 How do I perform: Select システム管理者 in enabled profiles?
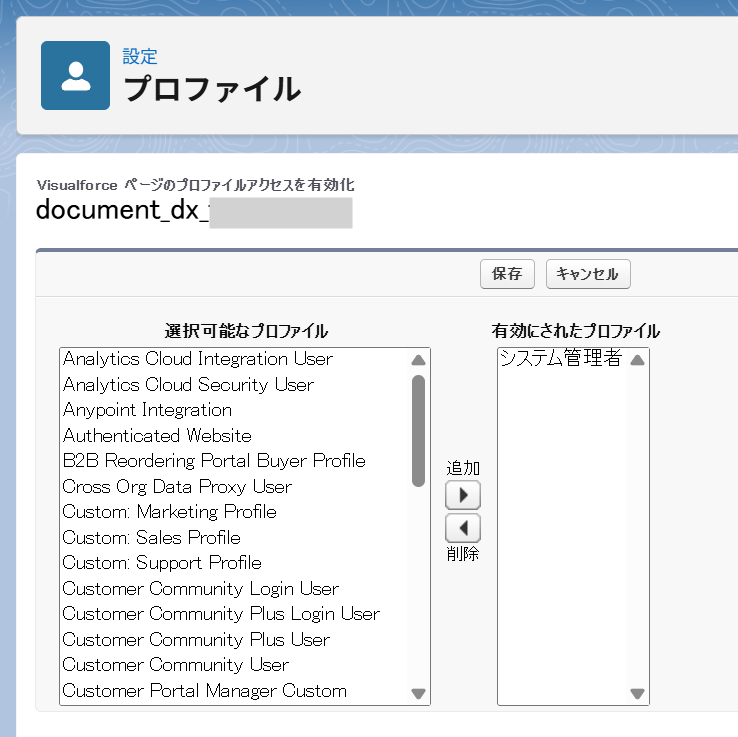(563, 358)
